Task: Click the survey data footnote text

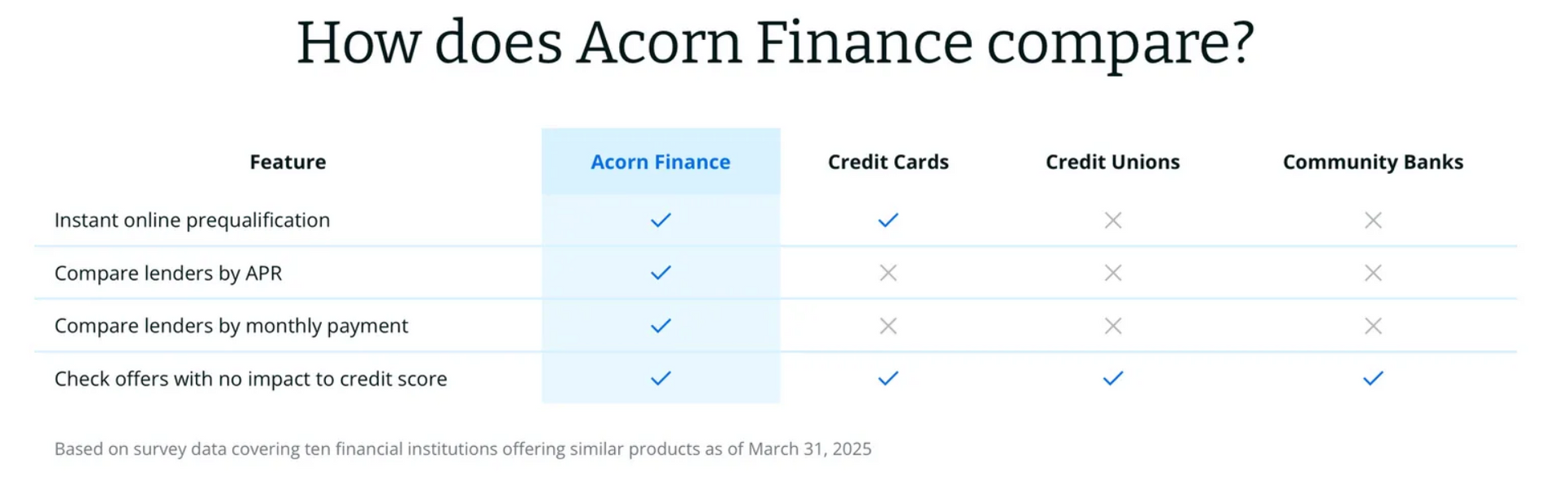Action: pyautogui.click(x=463, y=449)
